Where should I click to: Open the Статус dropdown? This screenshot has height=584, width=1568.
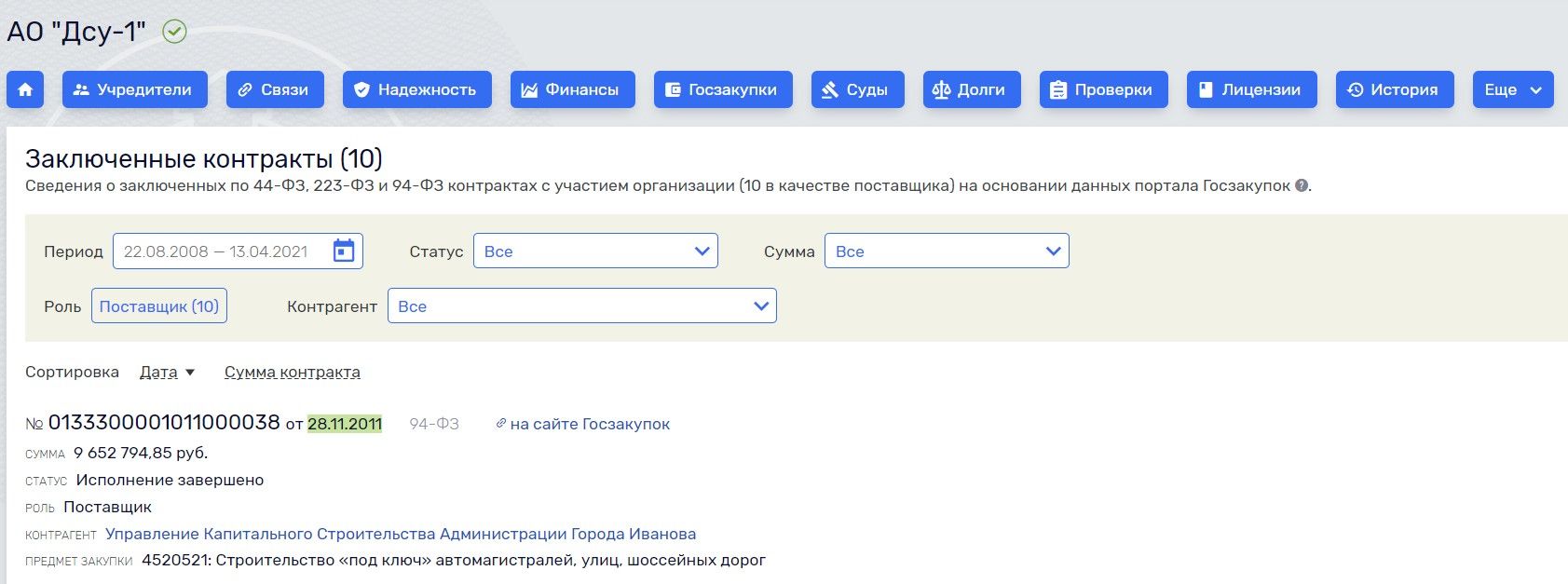595,251
